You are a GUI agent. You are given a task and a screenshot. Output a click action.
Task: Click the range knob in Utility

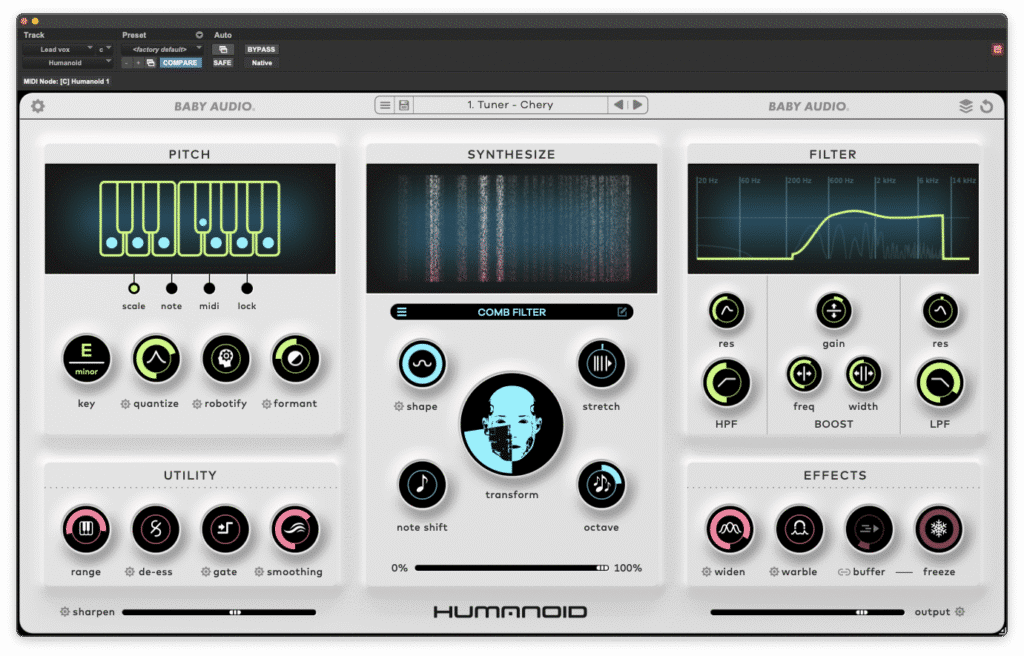coord(86,529)
